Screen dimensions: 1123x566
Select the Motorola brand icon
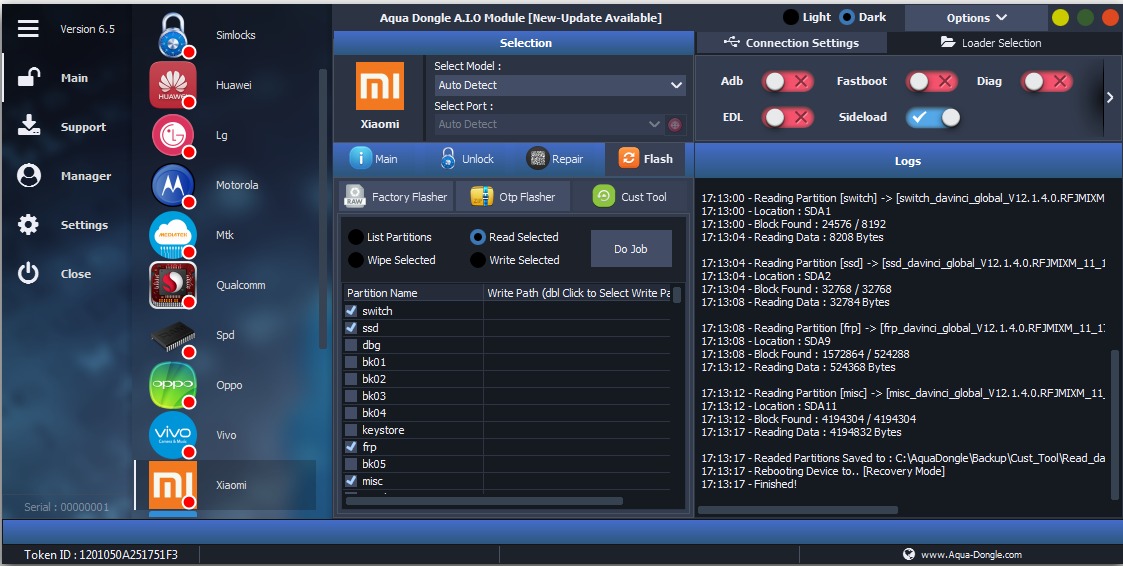pyautogui.click(x=173, y=185)
